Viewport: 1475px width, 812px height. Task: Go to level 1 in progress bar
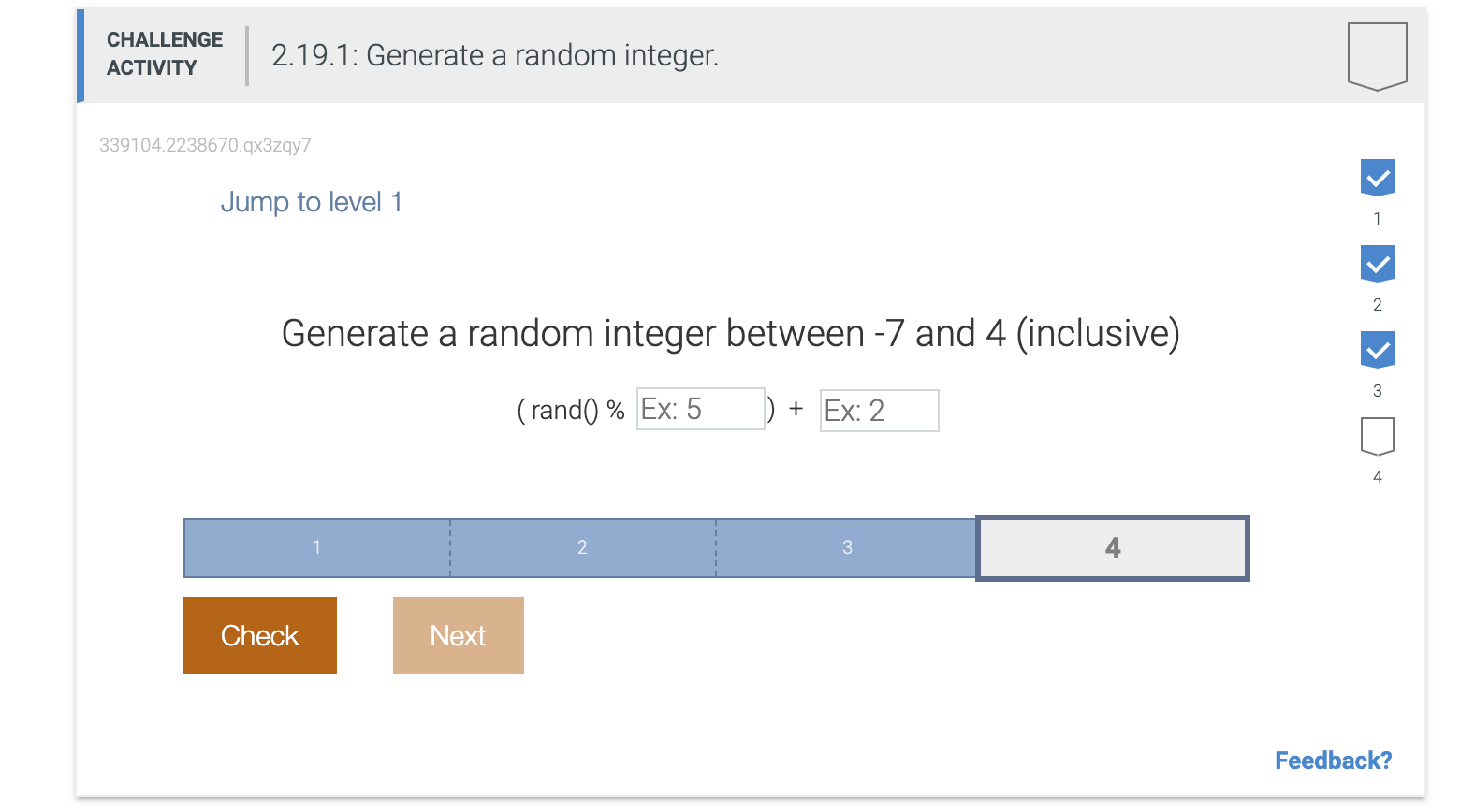click(x=317, y=548)
